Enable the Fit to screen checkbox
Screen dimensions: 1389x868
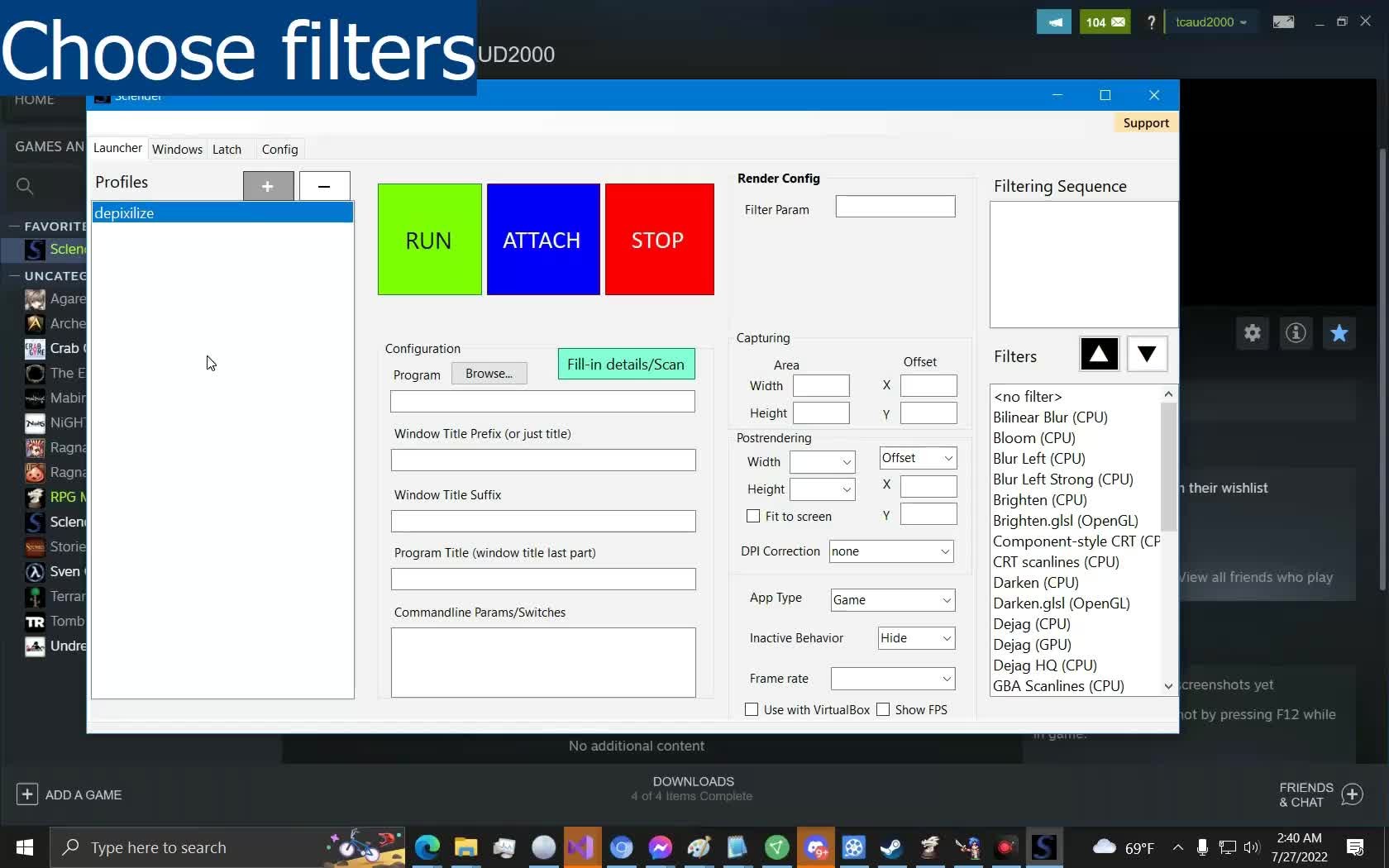753,517
